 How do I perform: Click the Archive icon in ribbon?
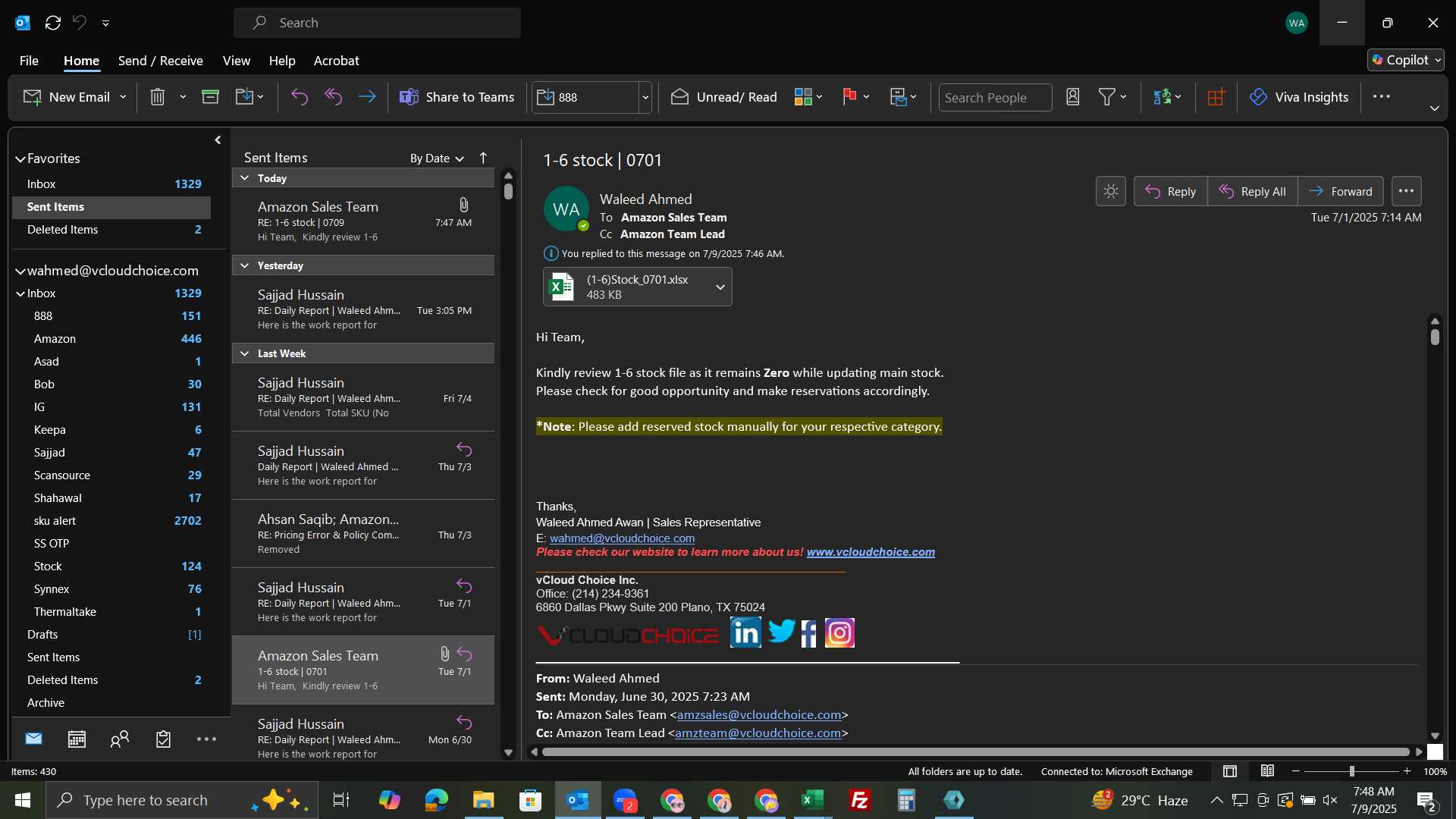point(210,97)
